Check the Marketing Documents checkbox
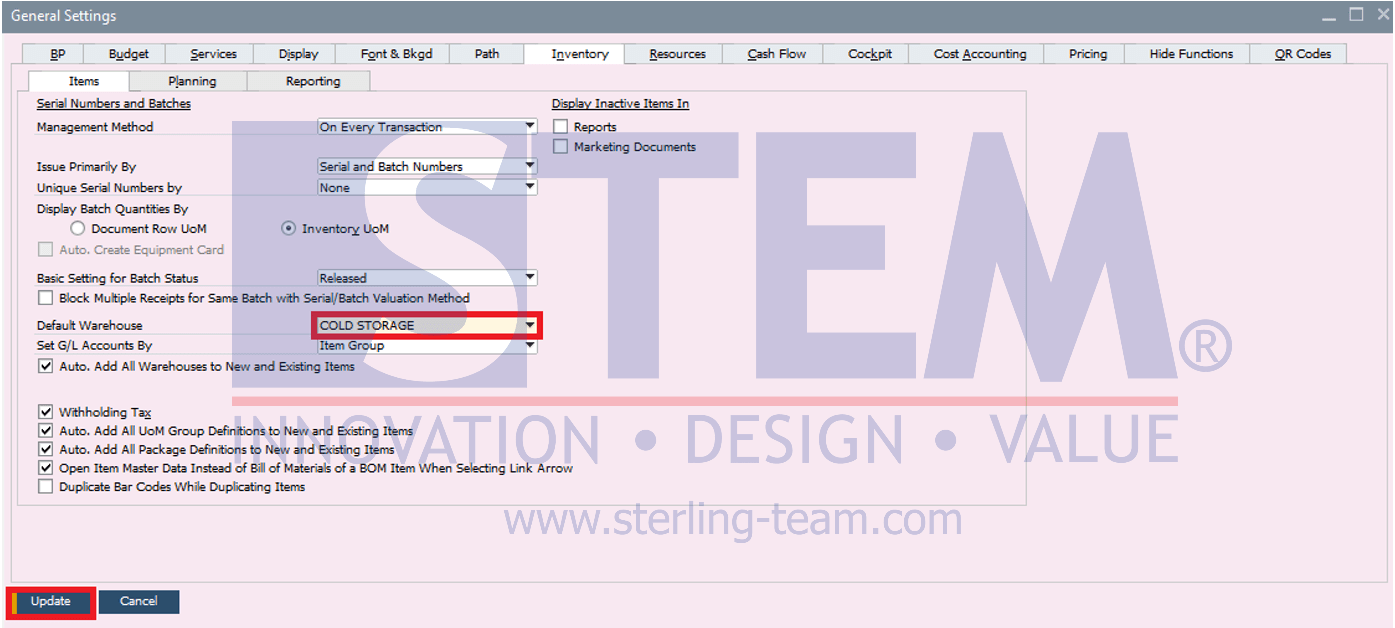Image resolution: width=1395 pixels, height=628 pixels. [x=561, y=147]
